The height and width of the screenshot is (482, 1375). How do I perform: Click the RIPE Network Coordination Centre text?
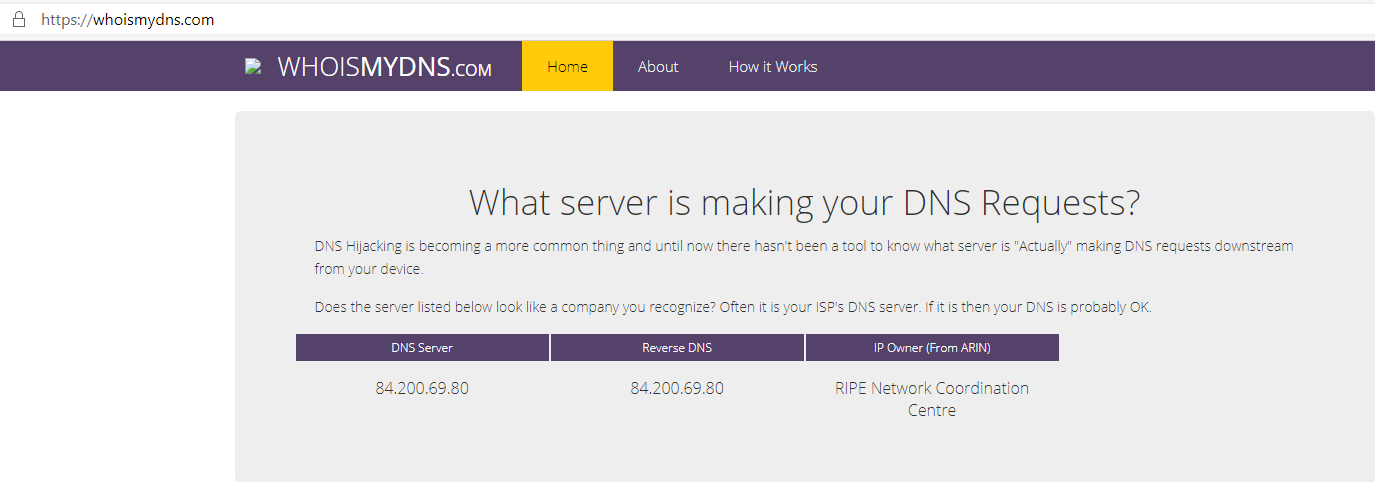(x=932, y=399)
